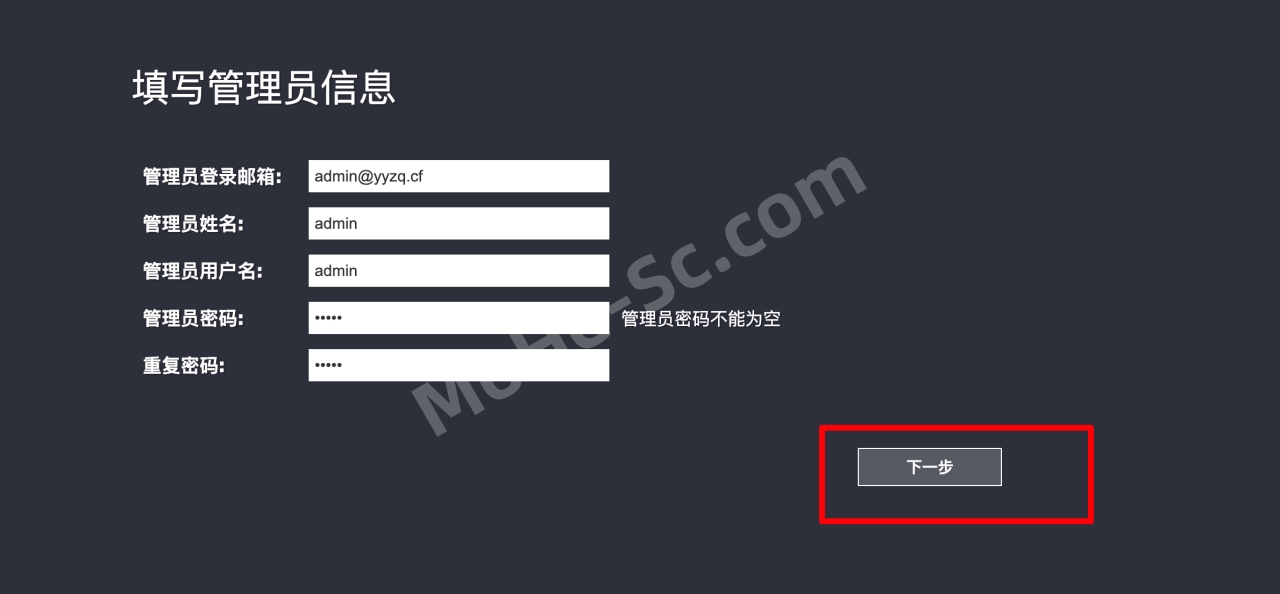Image resolution: width=1280 pixels, height=594 pixels.
Task: Click the 管理员姓名 label text
Action: 193,224
